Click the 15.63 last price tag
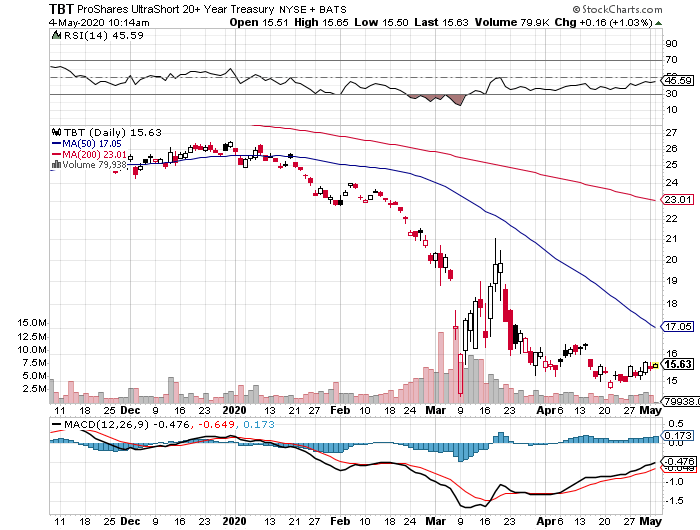The height and width of the screenshot is (530, 700). coord(679,365)
